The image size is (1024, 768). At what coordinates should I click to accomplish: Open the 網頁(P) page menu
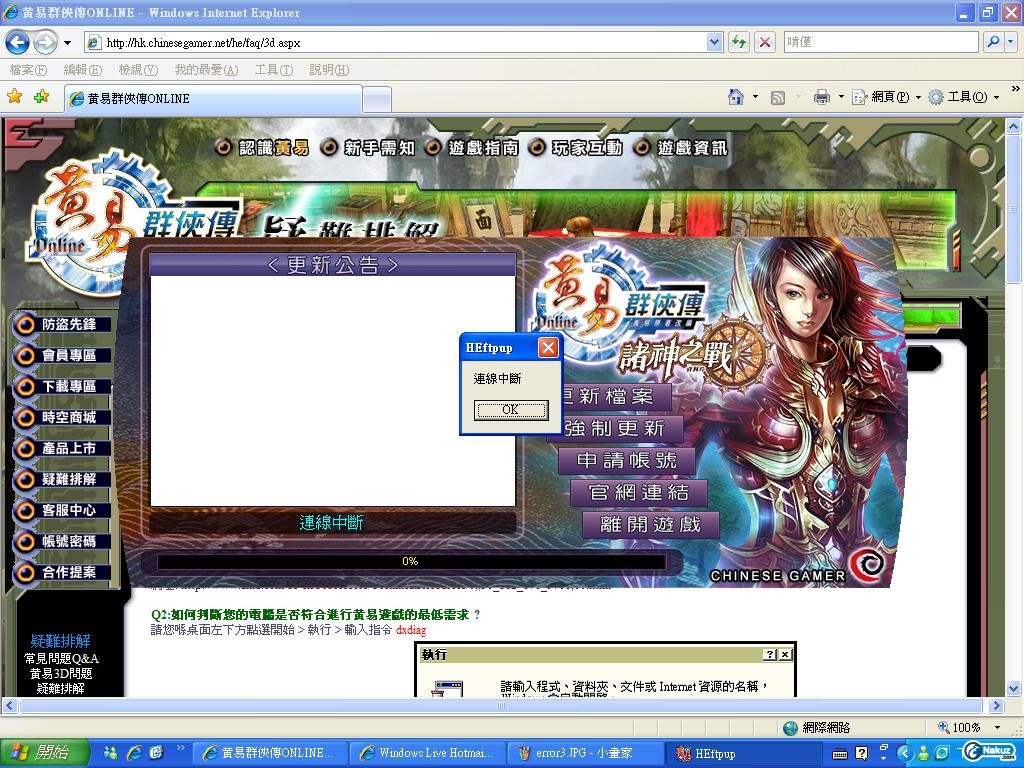click(886, 97)
